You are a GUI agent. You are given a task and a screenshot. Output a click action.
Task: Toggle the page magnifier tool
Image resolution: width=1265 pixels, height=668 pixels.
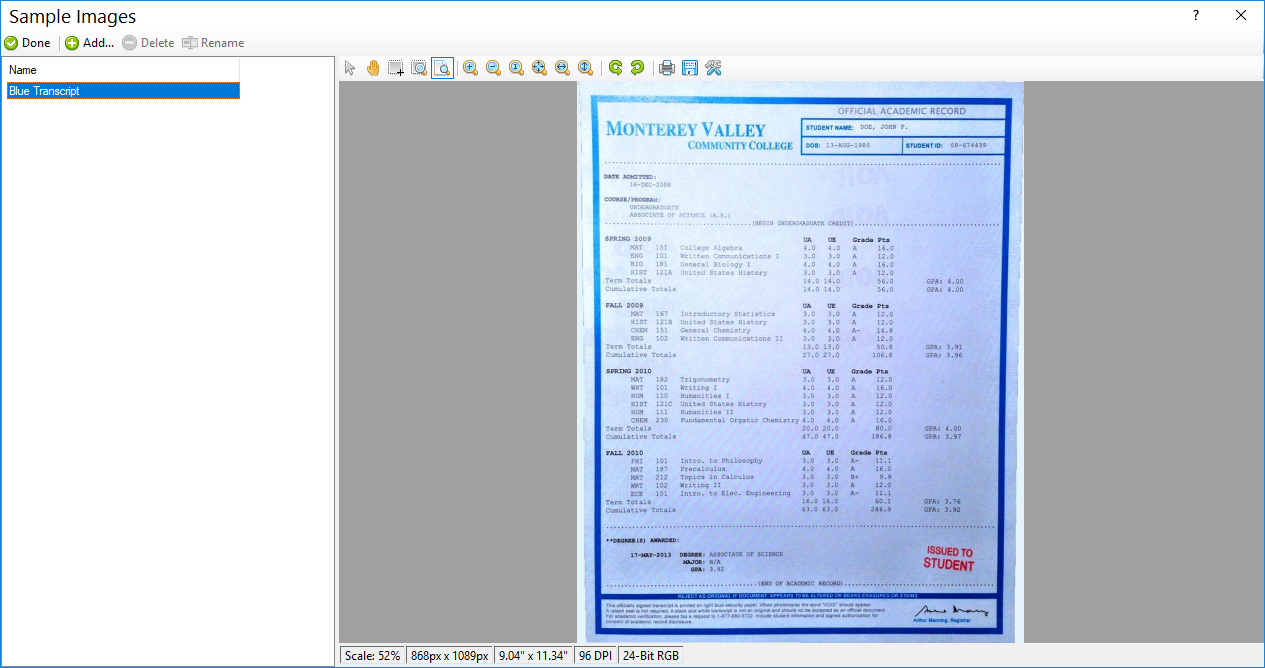pos(442,68)
